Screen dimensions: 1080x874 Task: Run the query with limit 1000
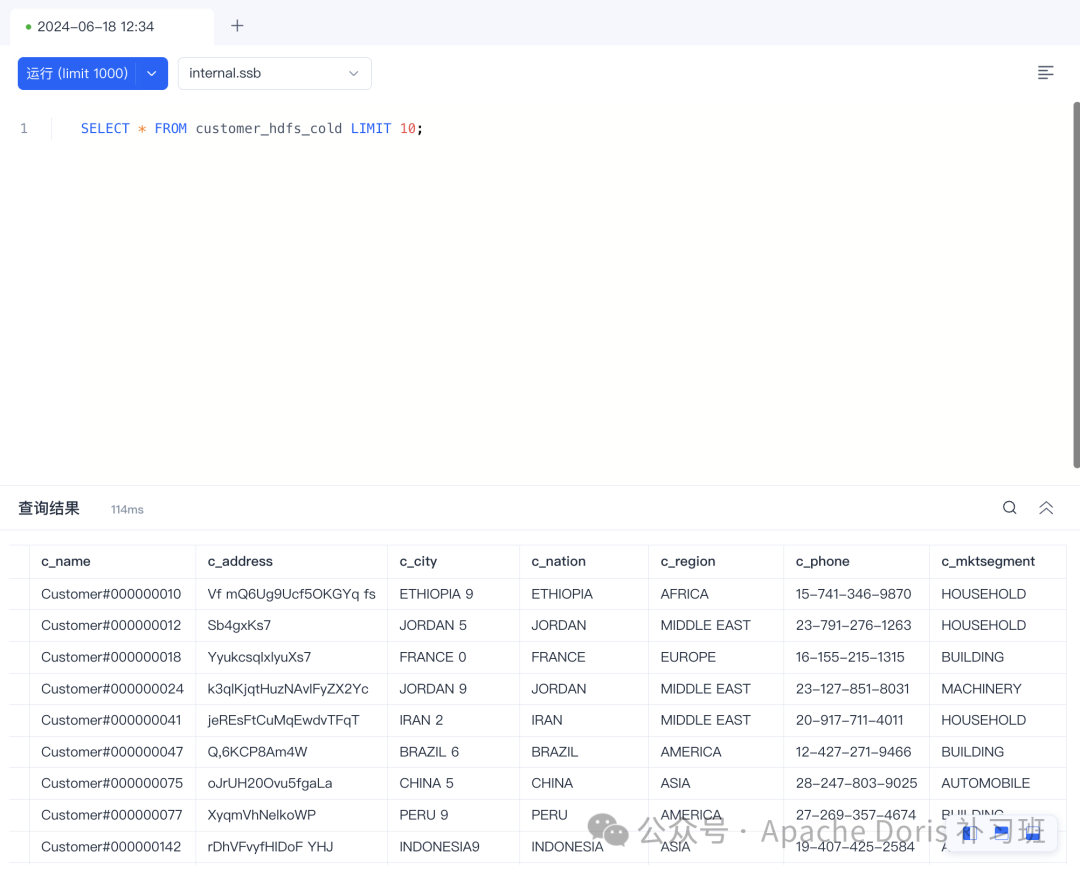coord(77,73)
